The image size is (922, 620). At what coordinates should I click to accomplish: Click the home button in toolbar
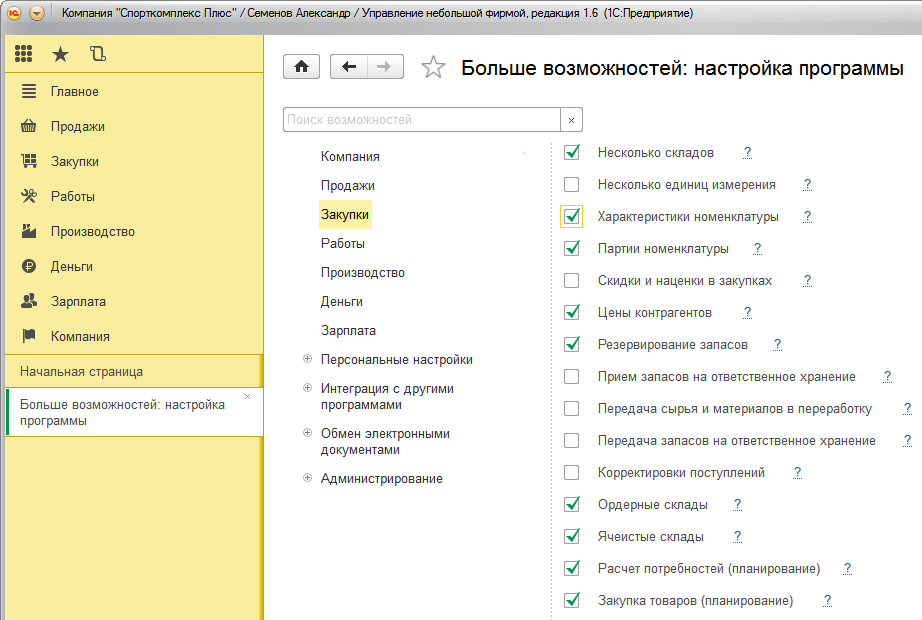coord(302,67)
